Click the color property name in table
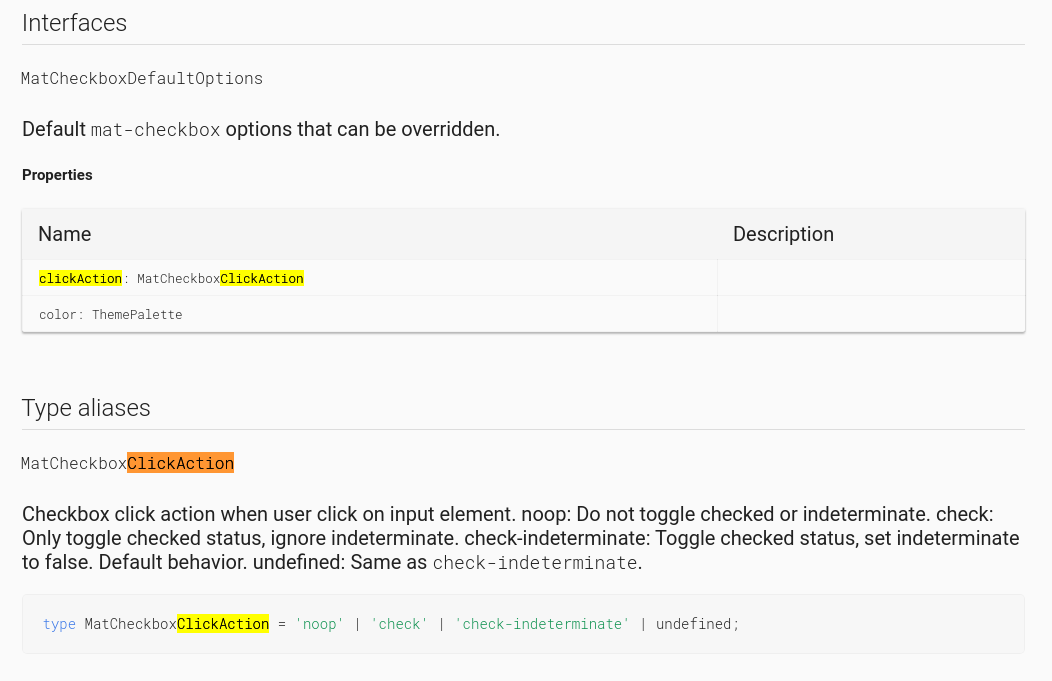 57,315
